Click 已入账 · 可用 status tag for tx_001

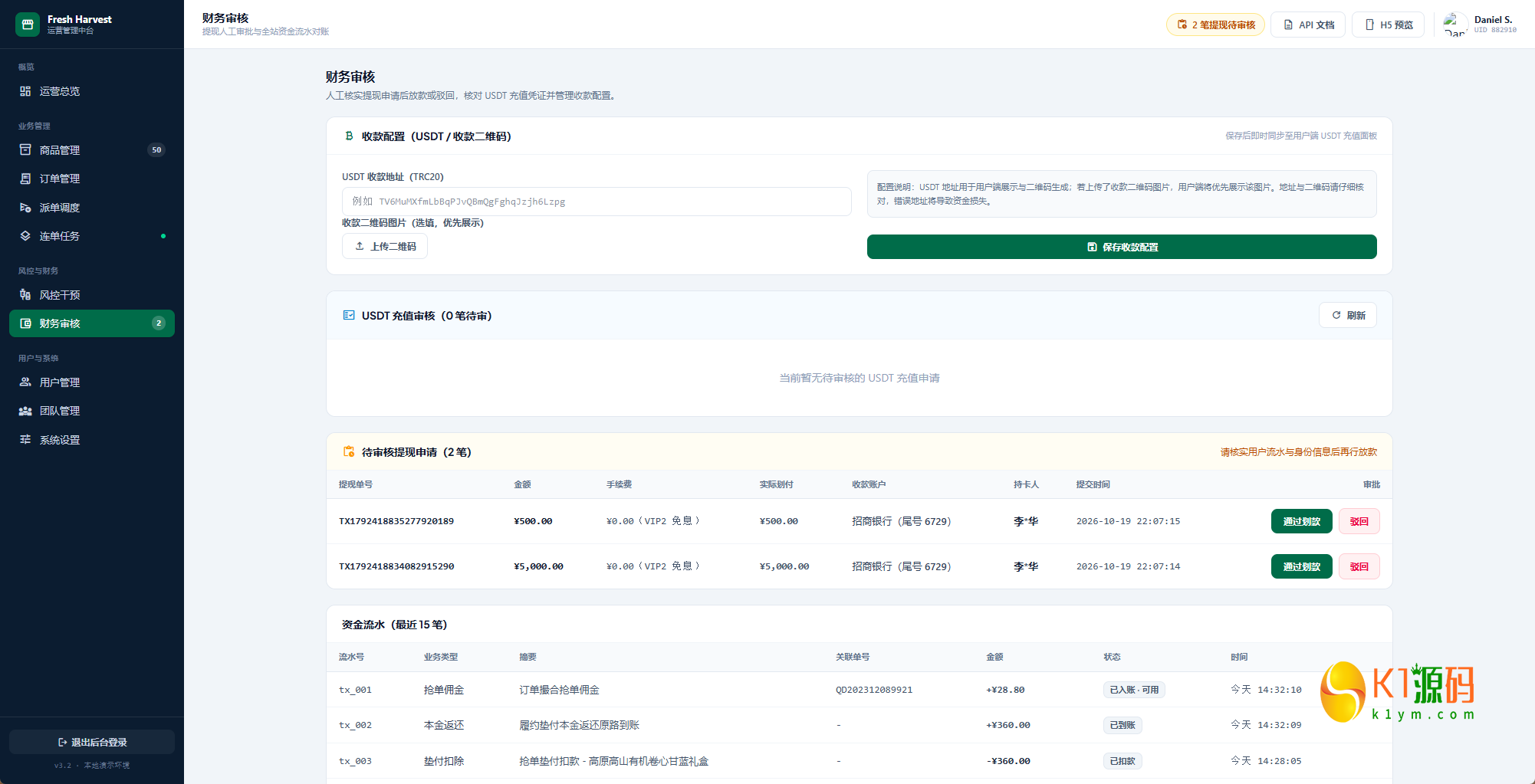click(x=1134, y=690)
